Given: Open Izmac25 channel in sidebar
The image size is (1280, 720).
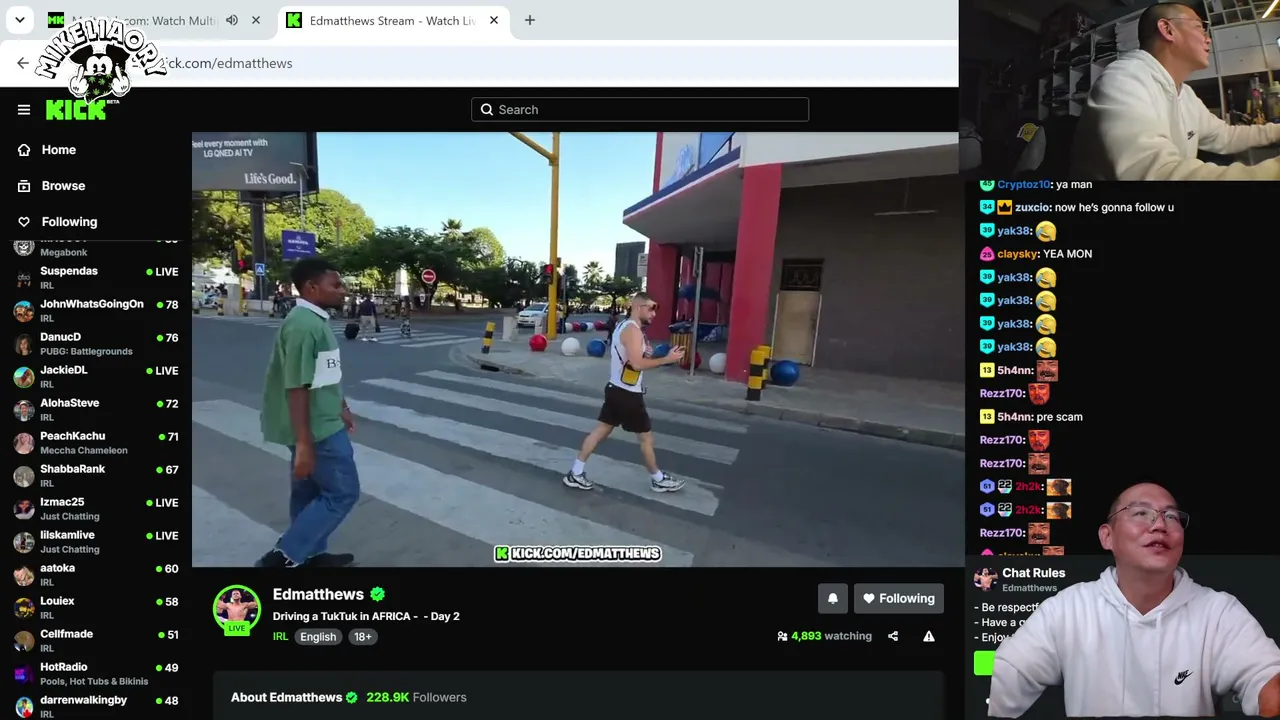Looking at the screenshot, I should [x=95, y=509].
